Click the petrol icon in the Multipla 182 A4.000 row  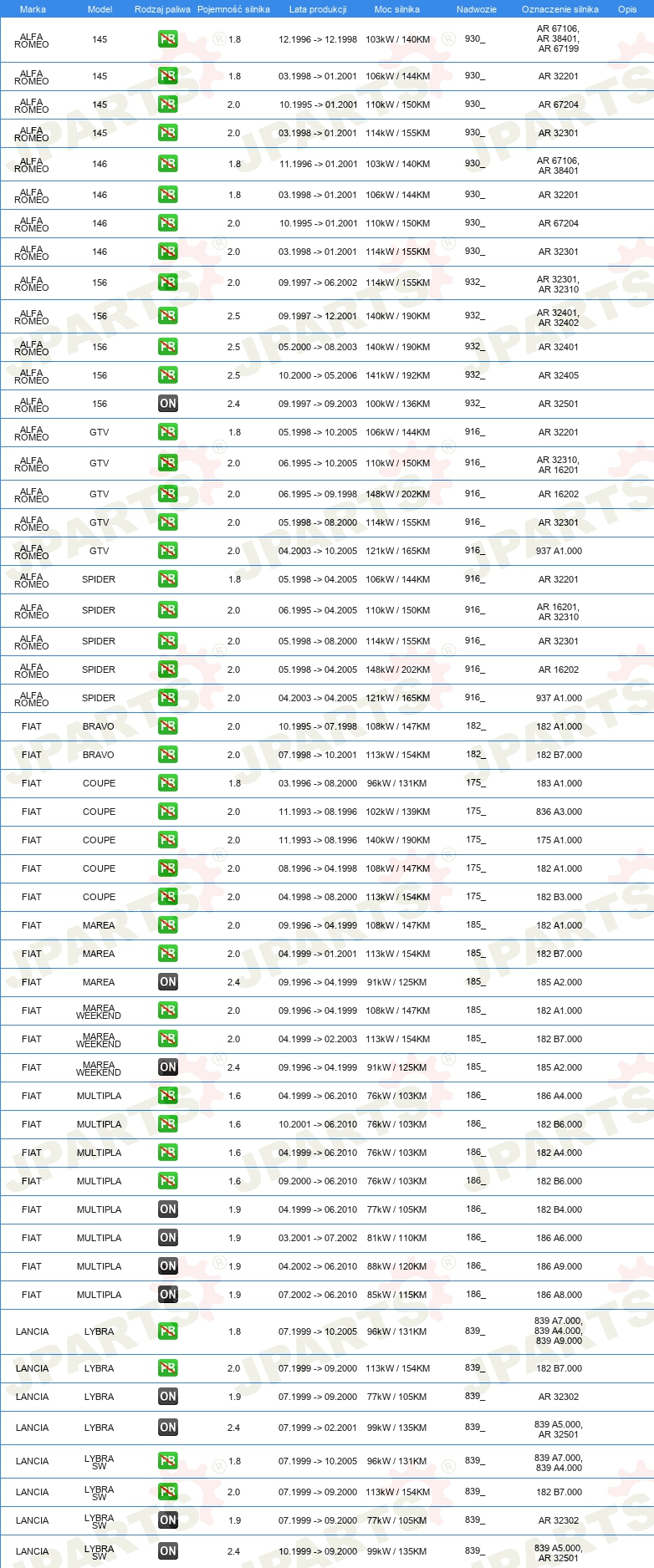168,1153
